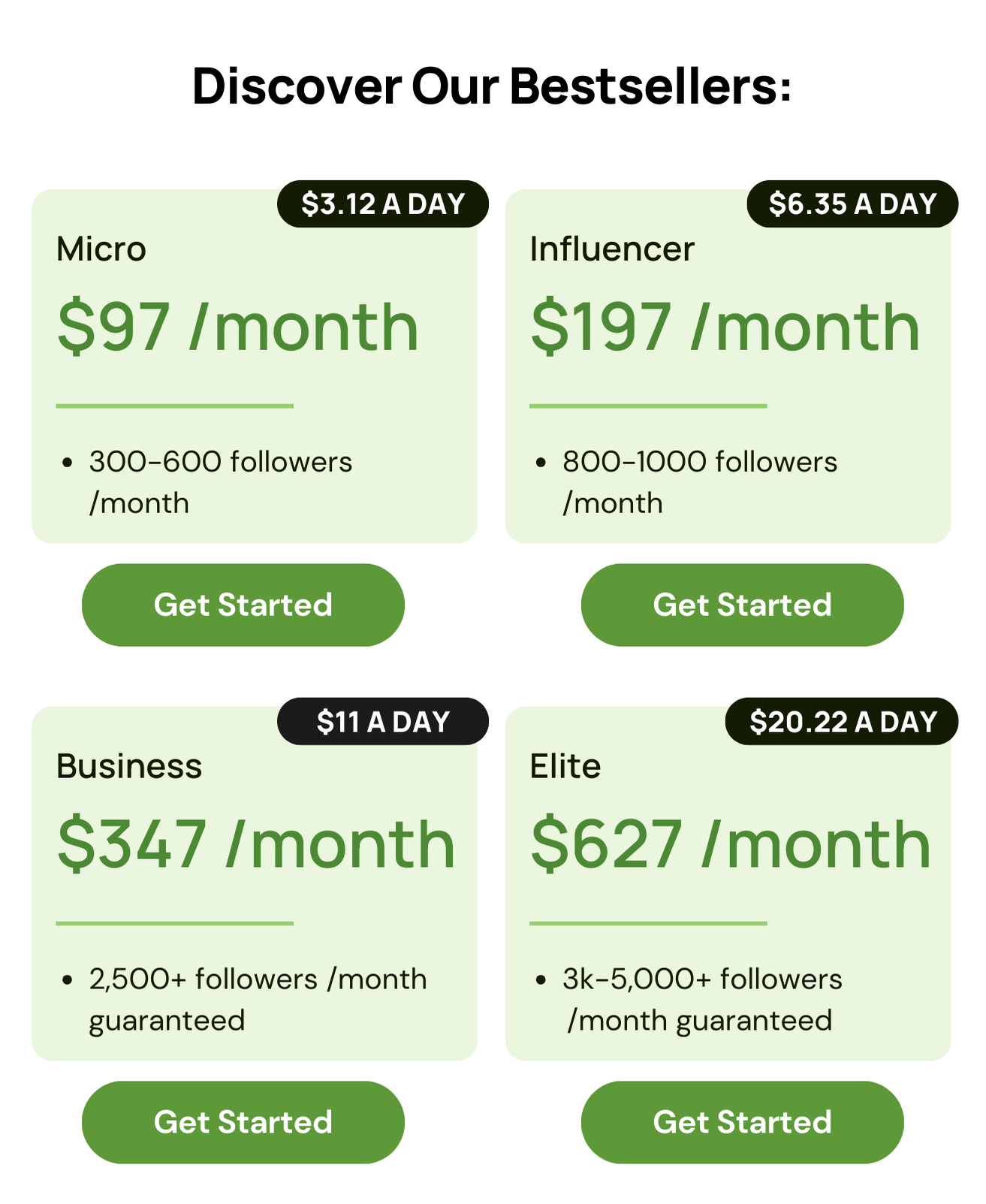Select the $20.22 A DAY badge
The image size is (986, 1204).
(842, 722)
